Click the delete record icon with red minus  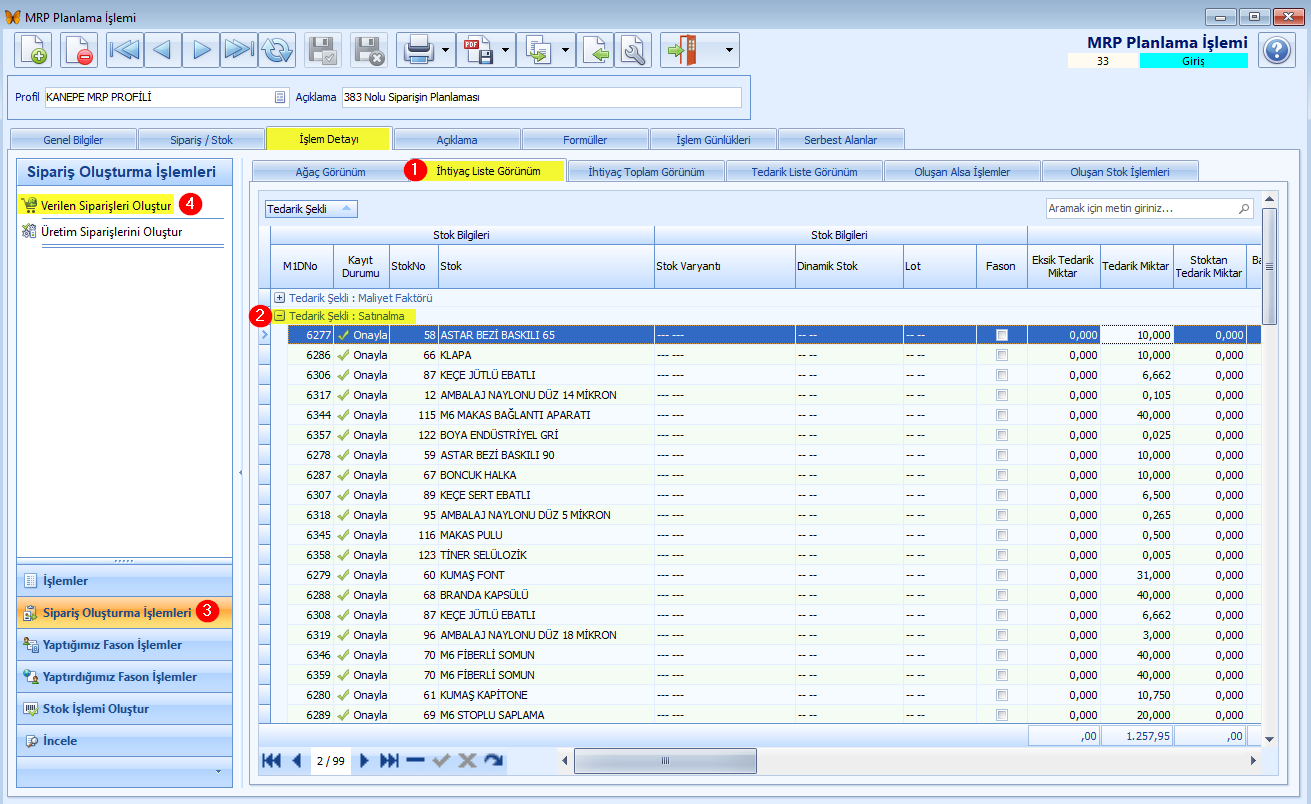pos(79,50)
